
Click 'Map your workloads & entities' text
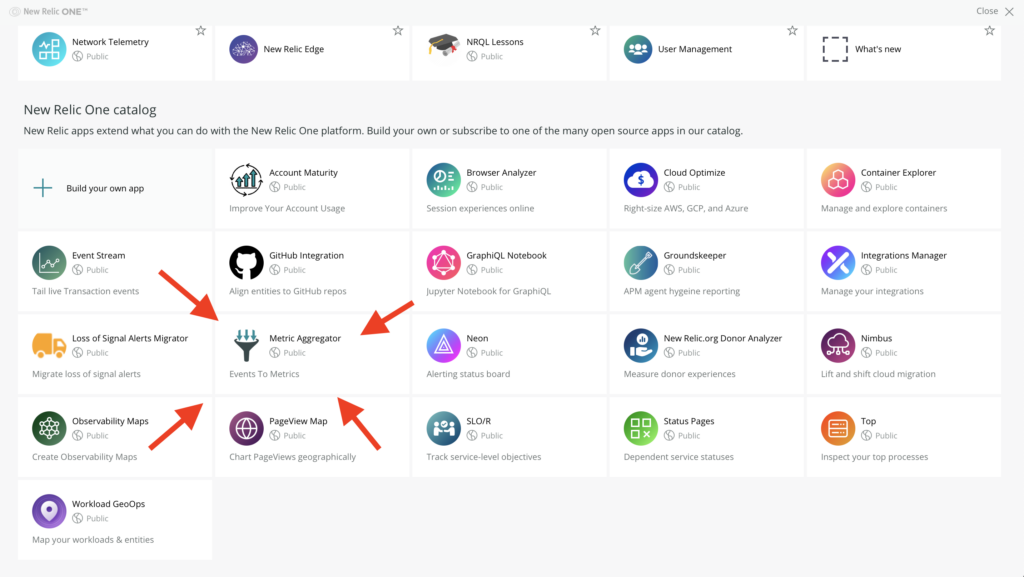click(x=93, y=540)
